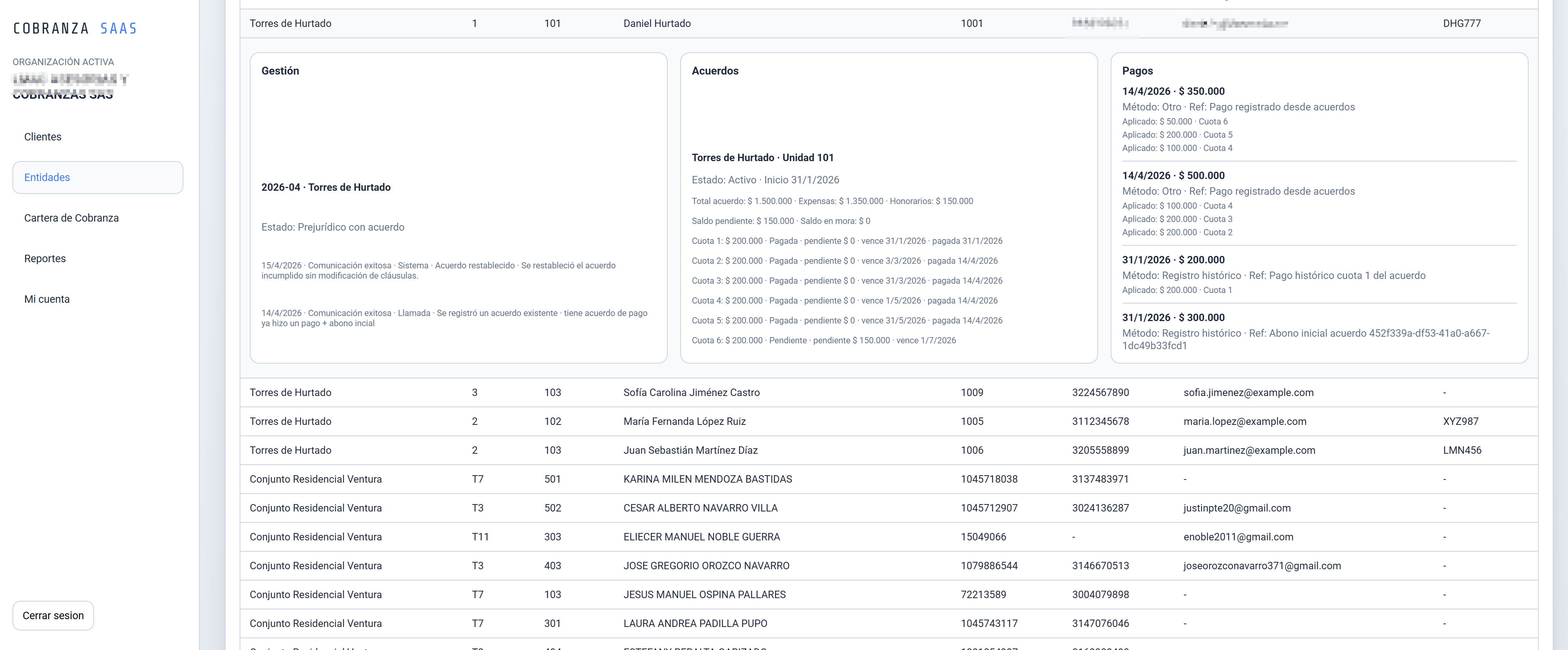This screenshot has height=650, width=1568.
Task: Select María Fernanda López Ruiz row
Action: click(889, 421)
